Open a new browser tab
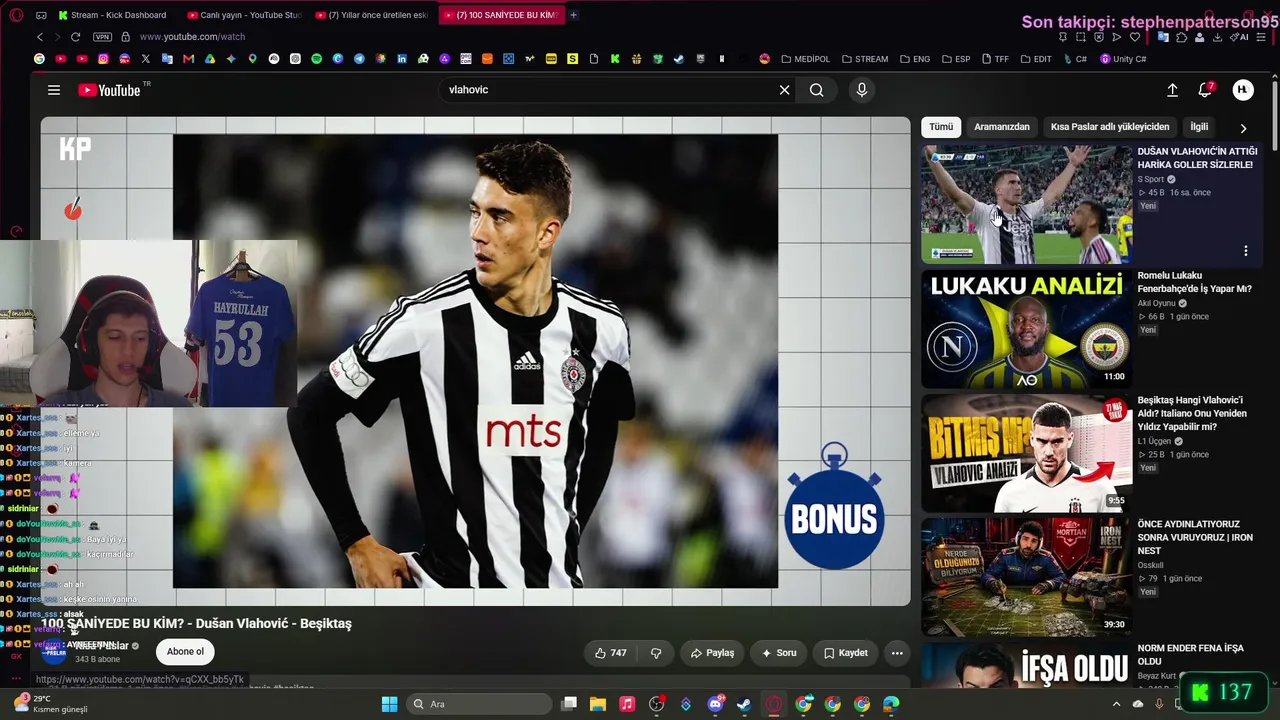This screenshot has width=1280, height=720. 573,15
